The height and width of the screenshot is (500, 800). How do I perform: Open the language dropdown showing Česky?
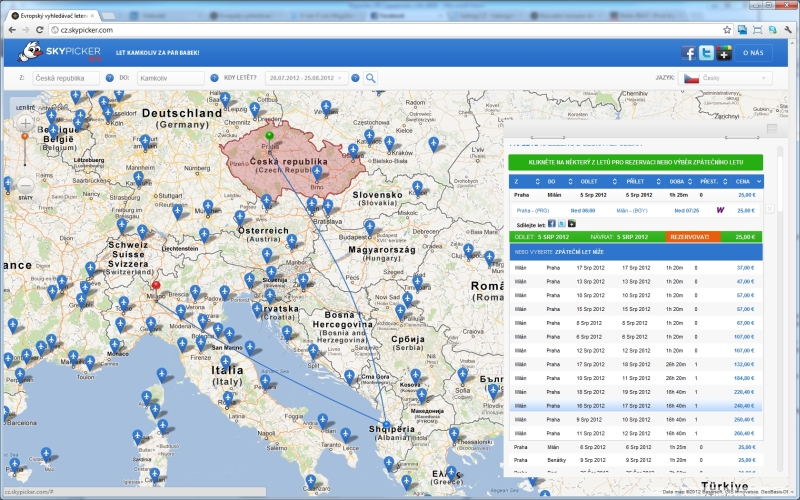[x=726, y=78]
